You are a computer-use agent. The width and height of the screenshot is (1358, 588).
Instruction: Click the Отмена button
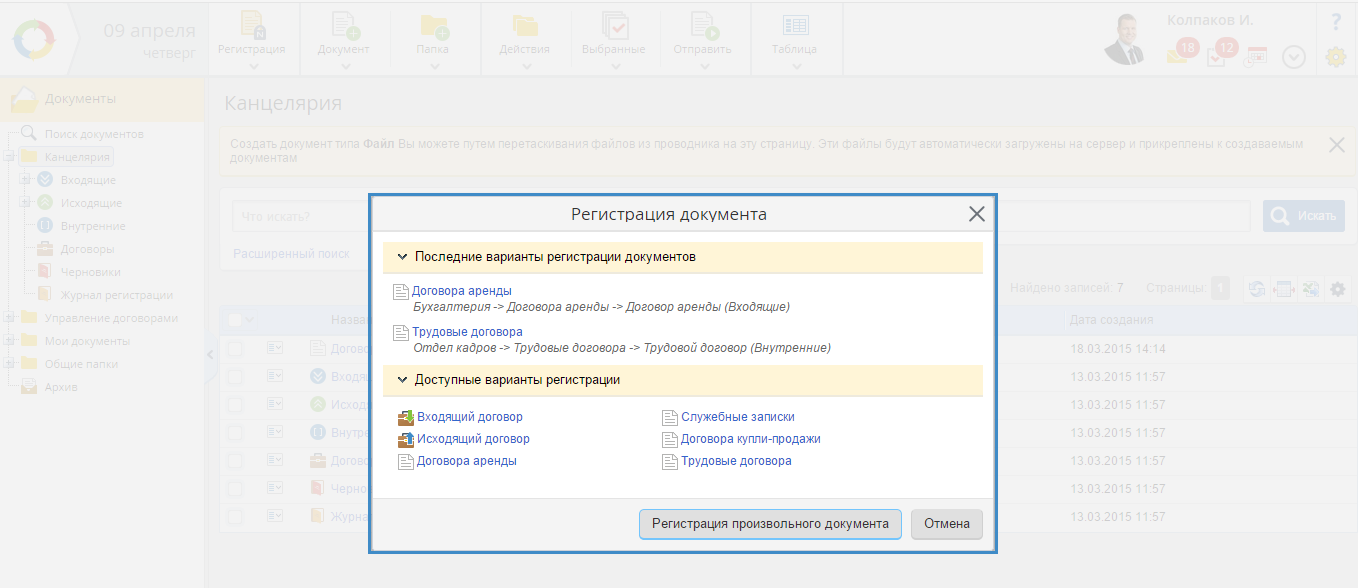pyautogui.click(x=946, y=524)
